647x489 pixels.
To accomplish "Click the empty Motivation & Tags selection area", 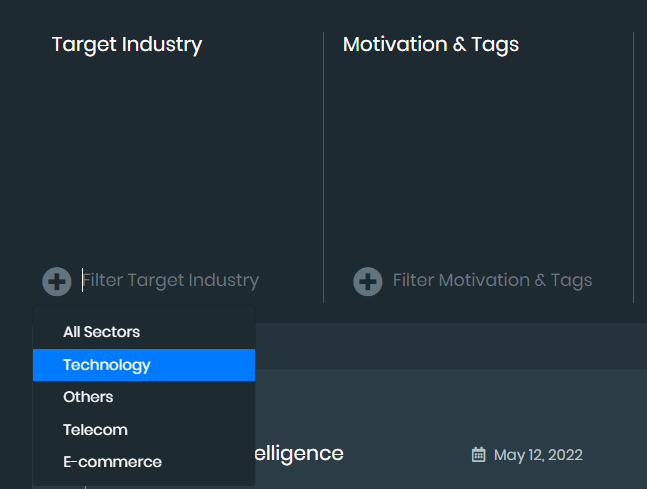I will tap(478, 160).
